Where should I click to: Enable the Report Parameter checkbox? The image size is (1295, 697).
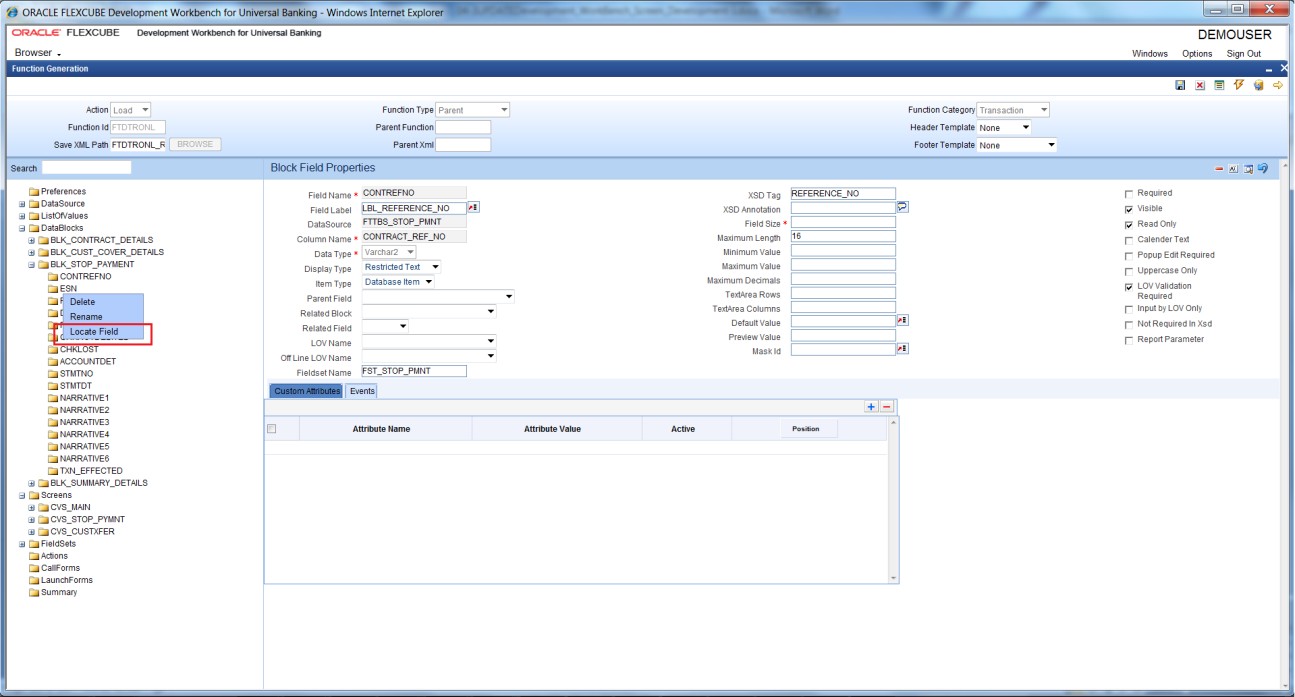(1129, 340)
